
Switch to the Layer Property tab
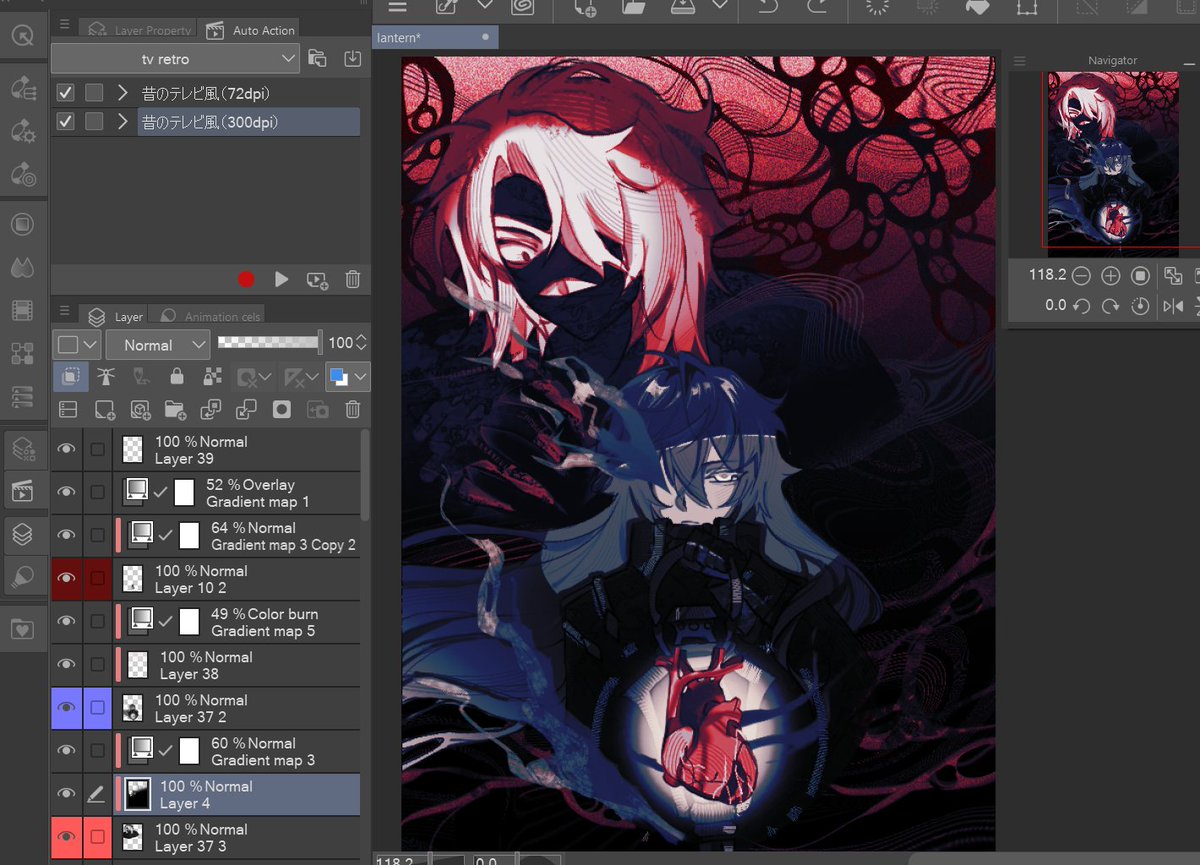point(140,30)
